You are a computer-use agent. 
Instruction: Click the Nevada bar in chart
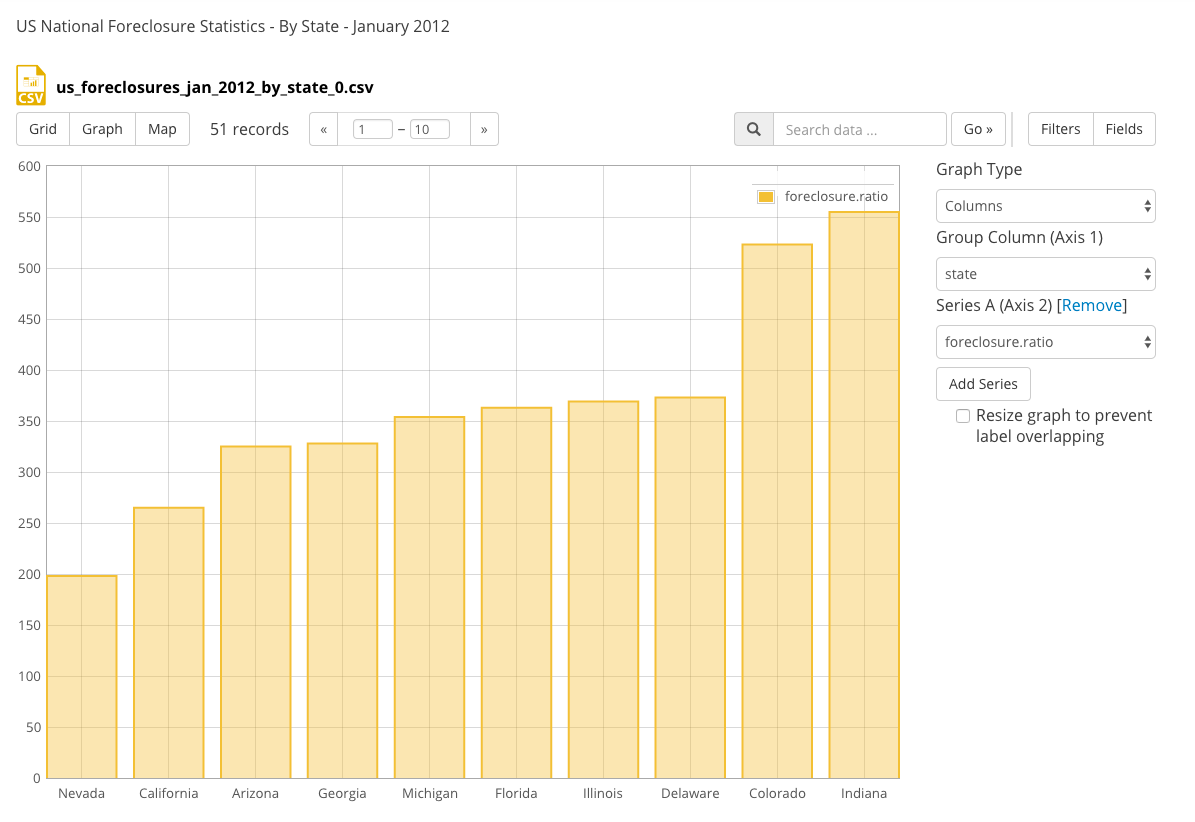[82, 676]
